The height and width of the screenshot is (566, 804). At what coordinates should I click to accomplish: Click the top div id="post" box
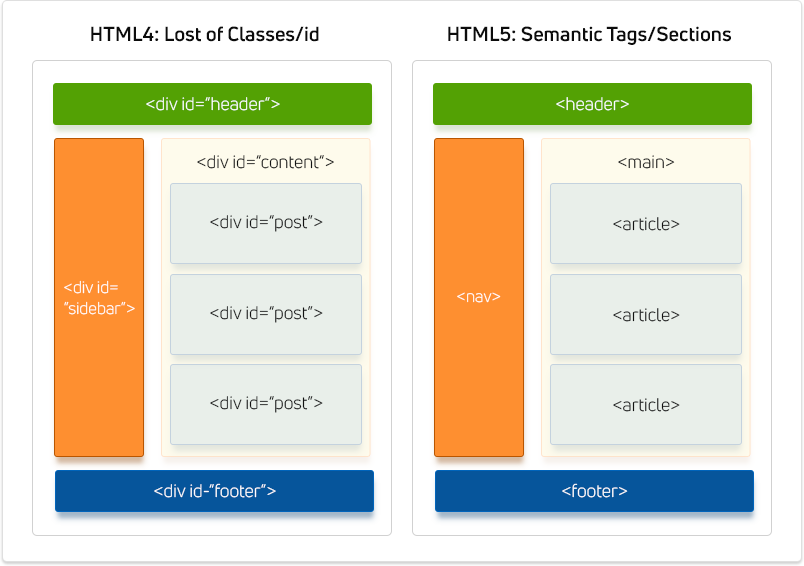(x=266, y=223)
